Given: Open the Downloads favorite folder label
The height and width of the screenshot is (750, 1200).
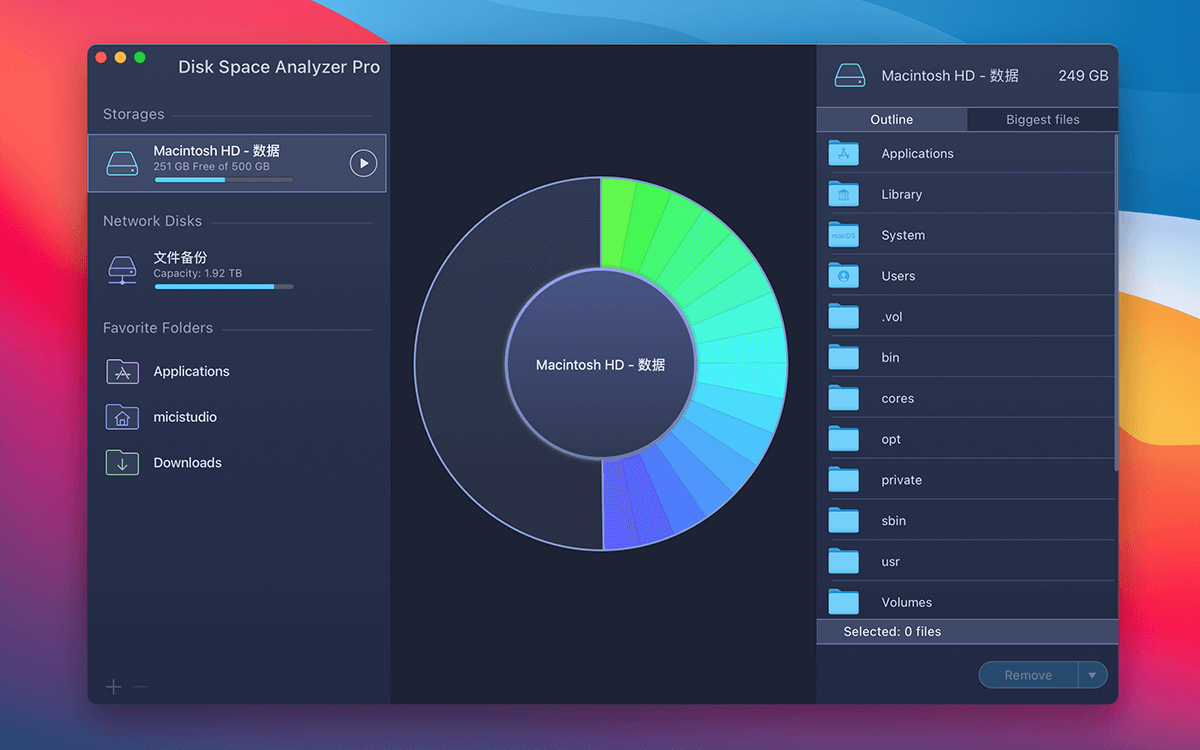Looking at the screenshot, I should pos(187,463).
